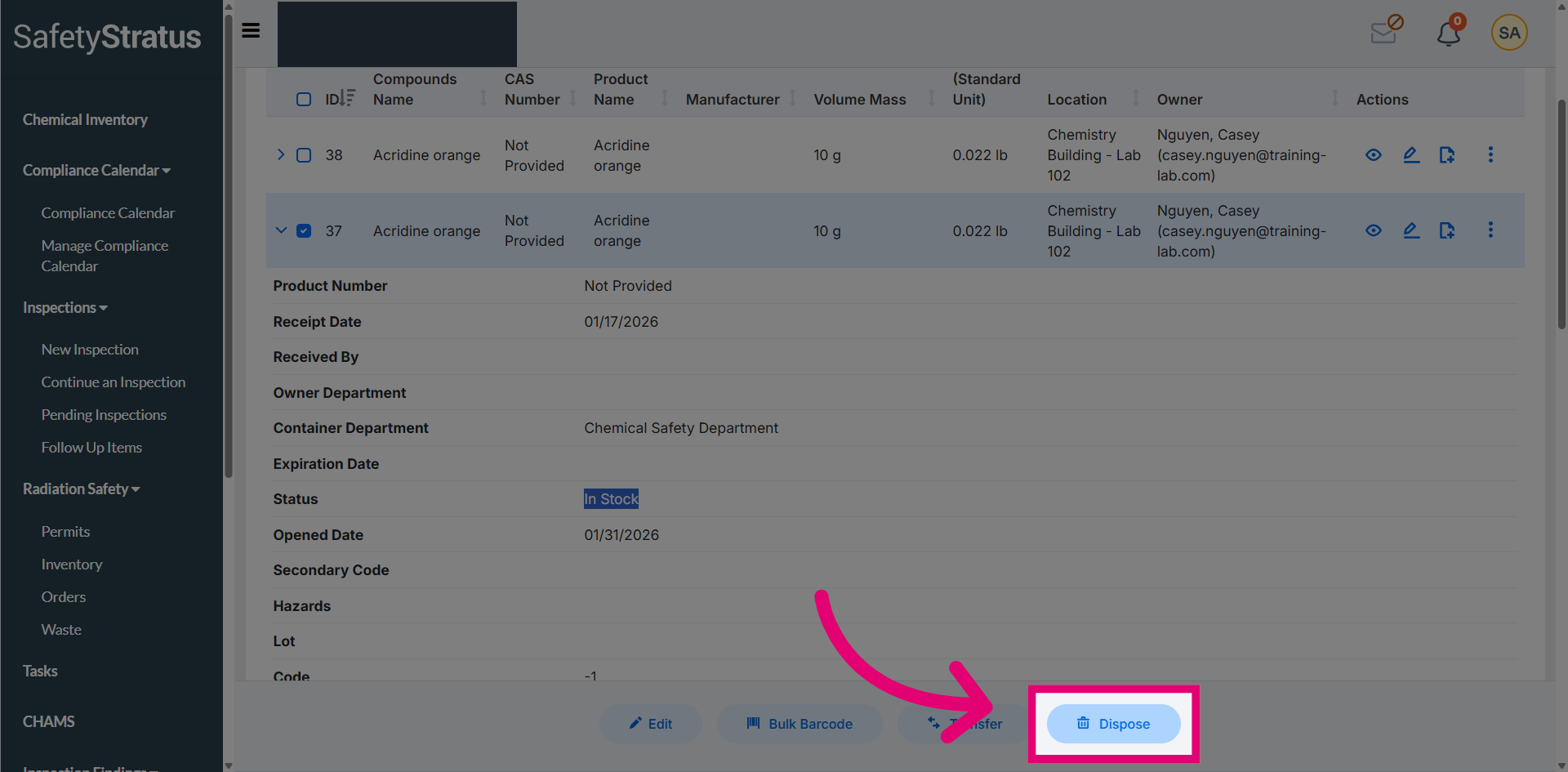The height and width of the screenshot is (772, 1568).
Task: Open Compliance Calendar sub-item
Action: [108, 212]
